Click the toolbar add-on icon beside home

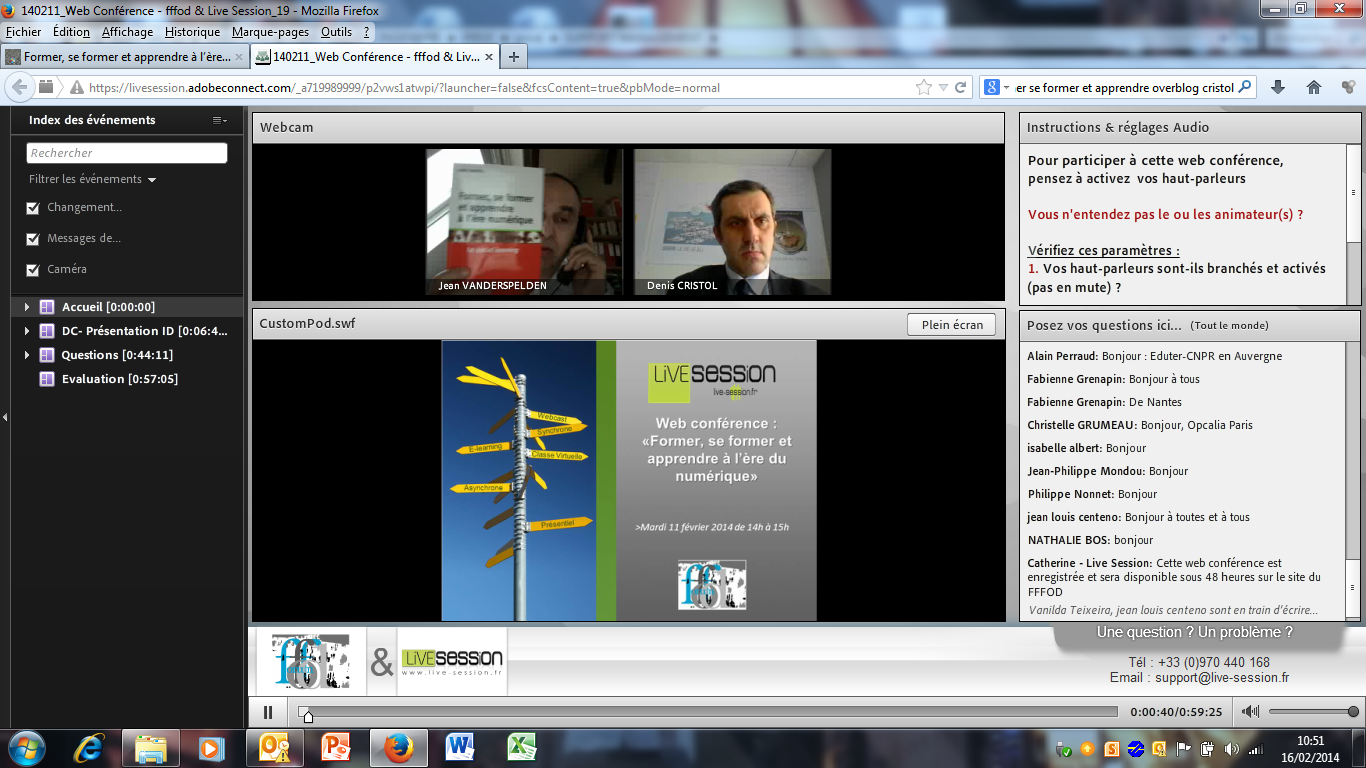1348,88
